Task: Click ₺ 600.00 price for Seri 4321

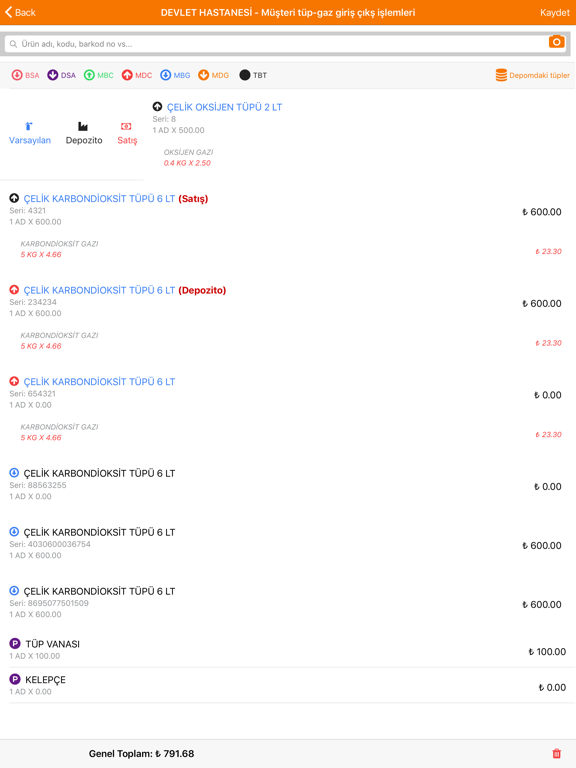Action: click(x=542, y=212)
